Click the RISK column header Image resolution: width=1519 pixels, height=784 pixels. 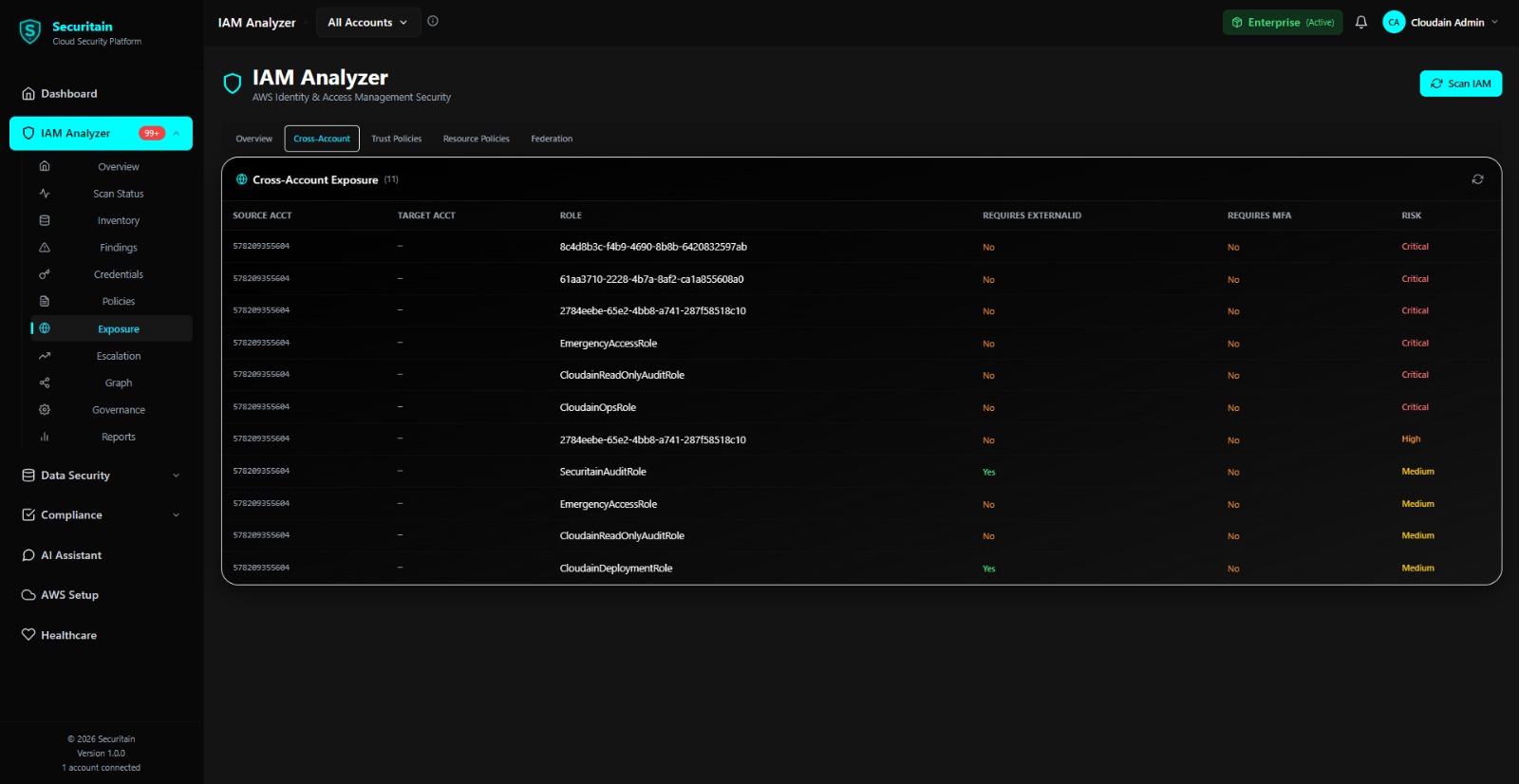click(1412, 215)
